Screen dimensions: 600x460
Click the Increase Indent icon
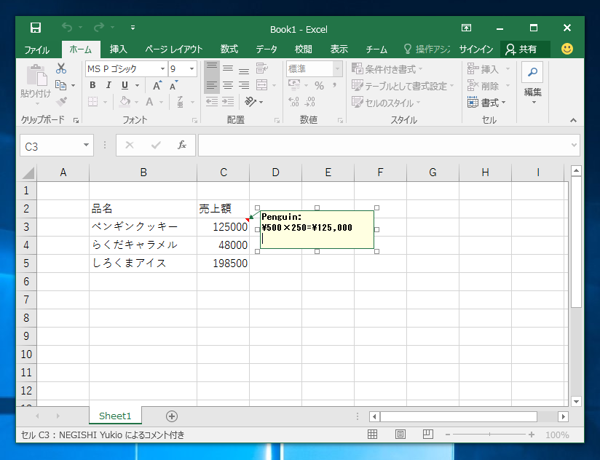[x=228, y=102]
